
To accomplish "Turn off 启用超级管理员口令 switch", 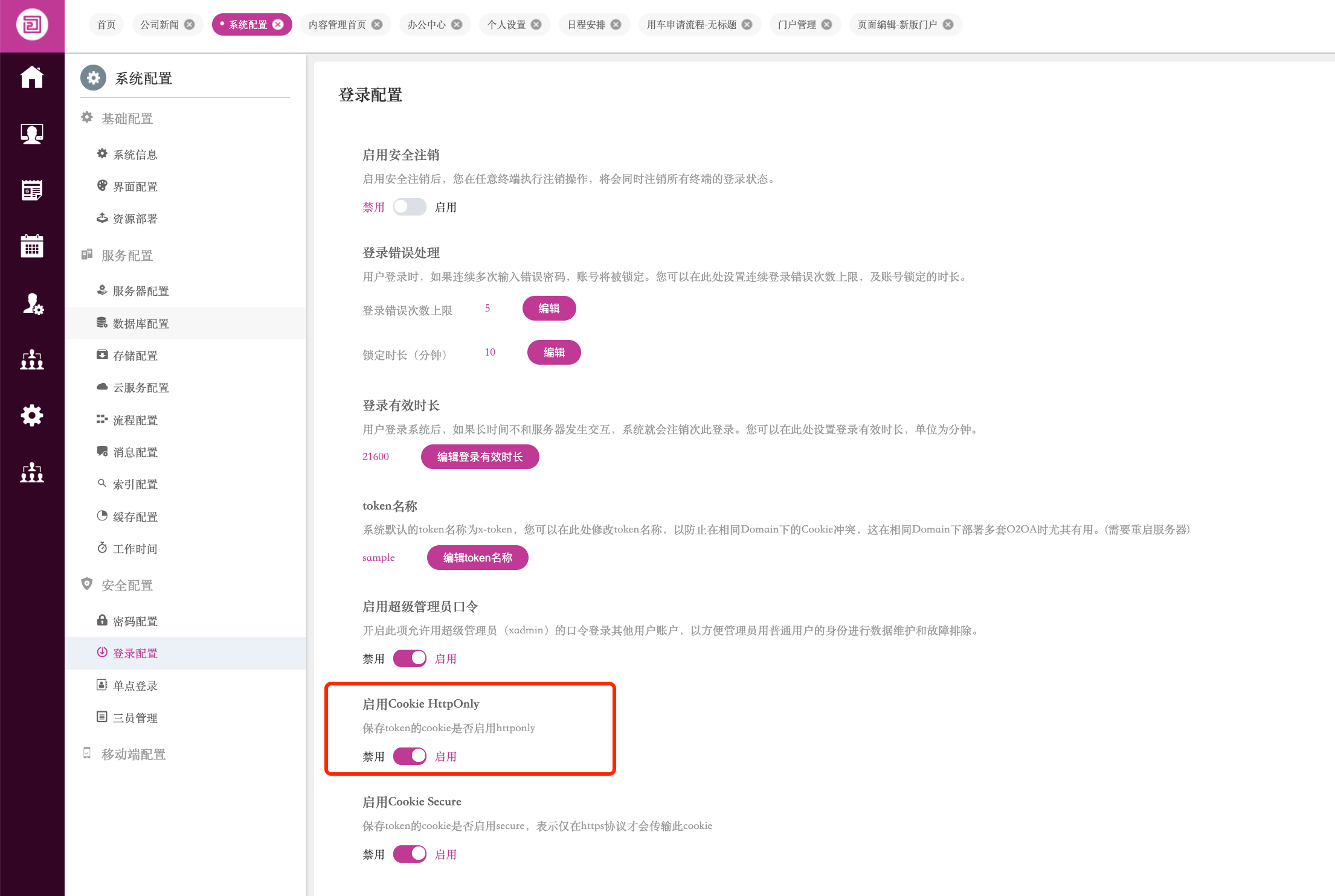I will [410, 659].
